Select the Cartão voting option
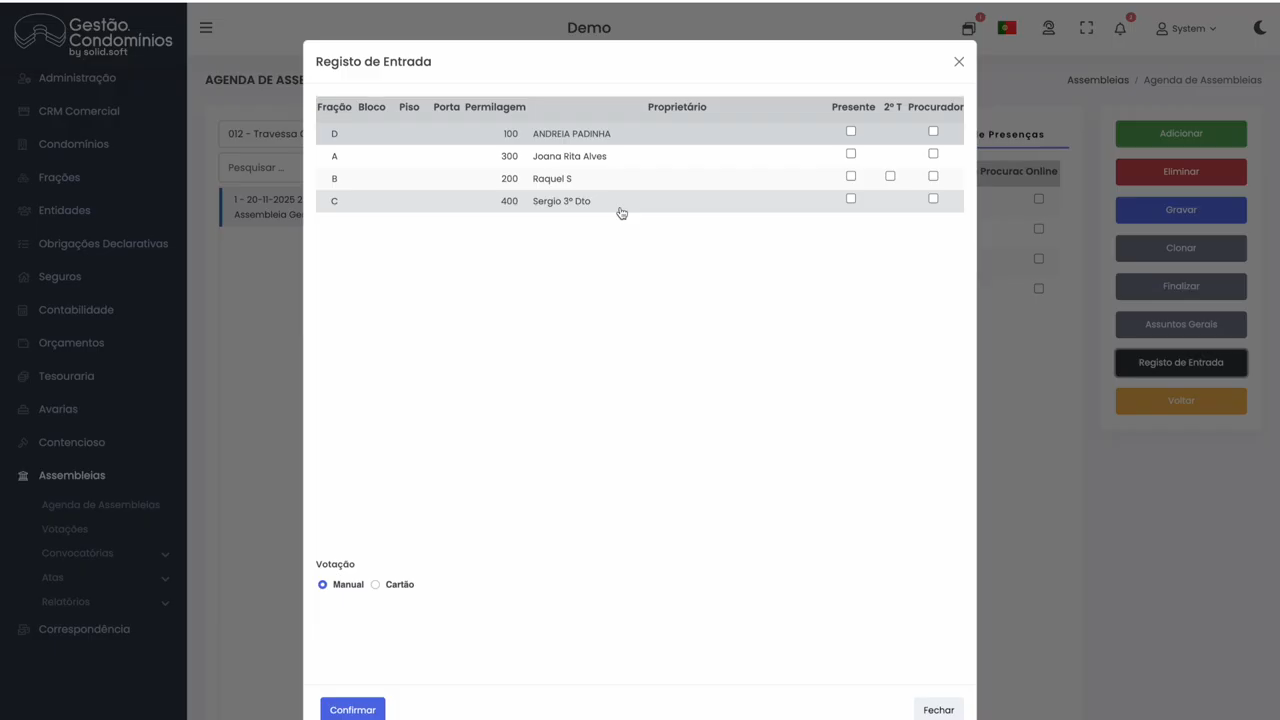1280x720 pixels. coord(376,585)
